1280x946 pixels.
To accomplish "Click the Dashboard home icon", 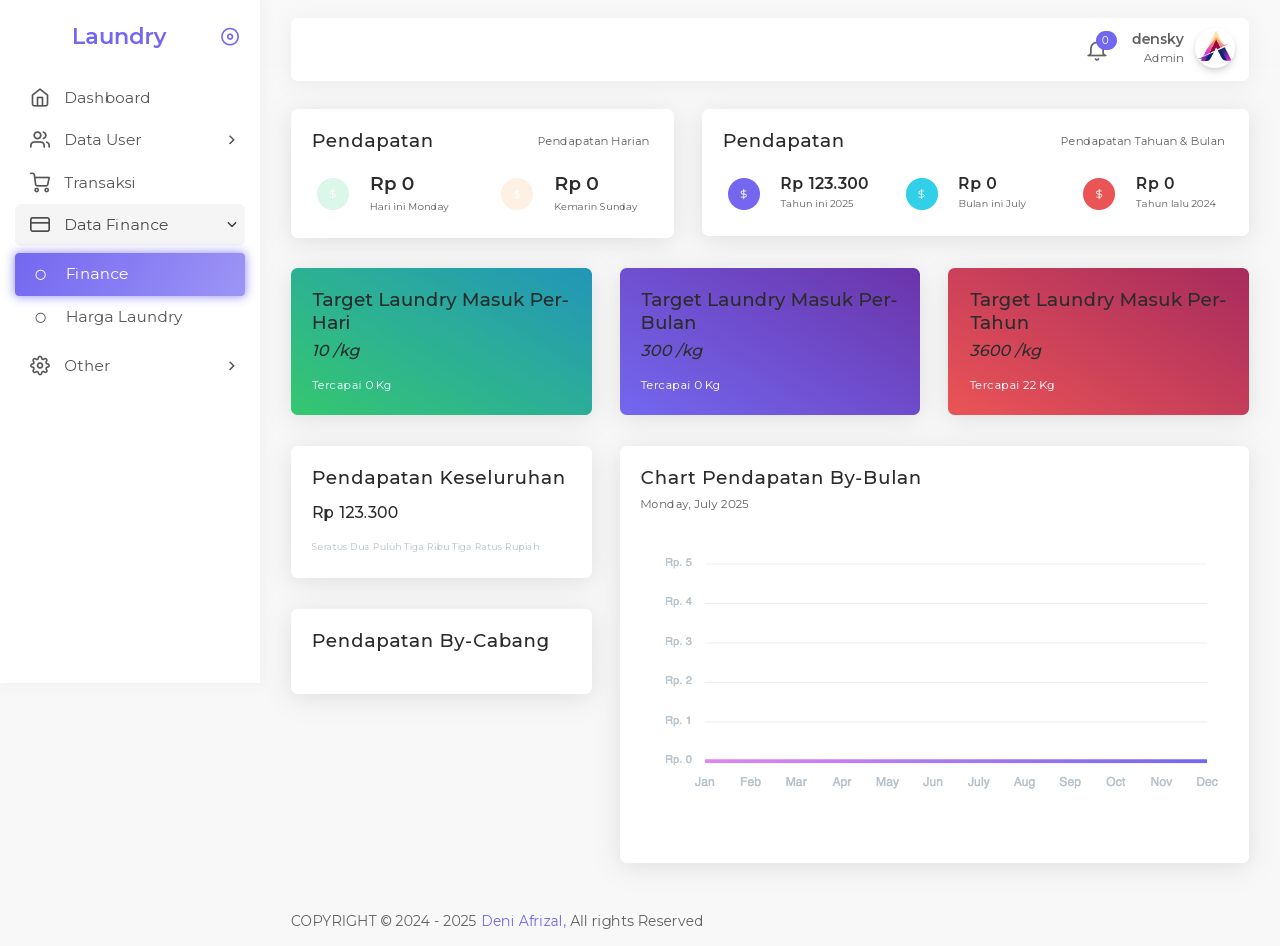I will (x=40, y=98).
